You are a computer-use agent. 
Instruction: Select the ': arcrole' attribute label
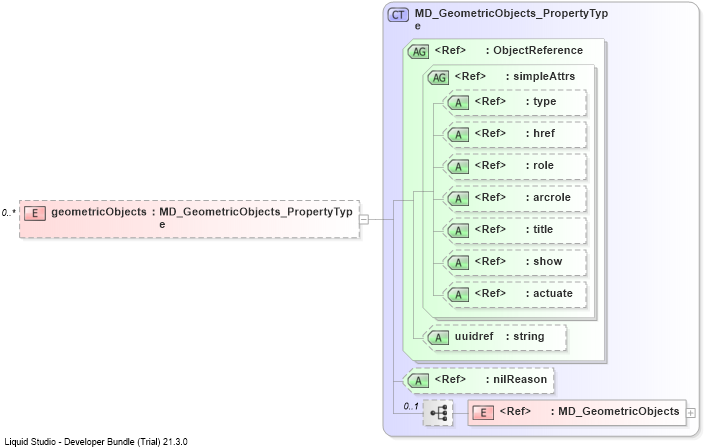click(548, 197)
